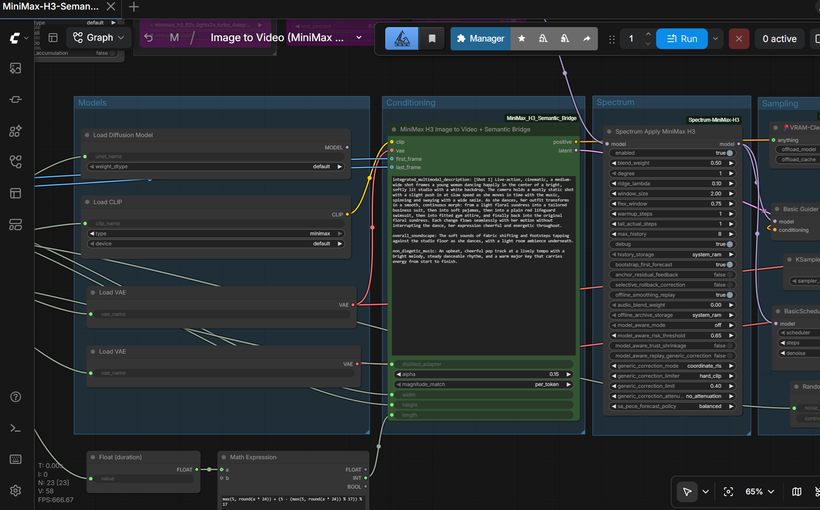Cancel run with red X button
This screenshot has height=510, width=820.
[738, 39]
